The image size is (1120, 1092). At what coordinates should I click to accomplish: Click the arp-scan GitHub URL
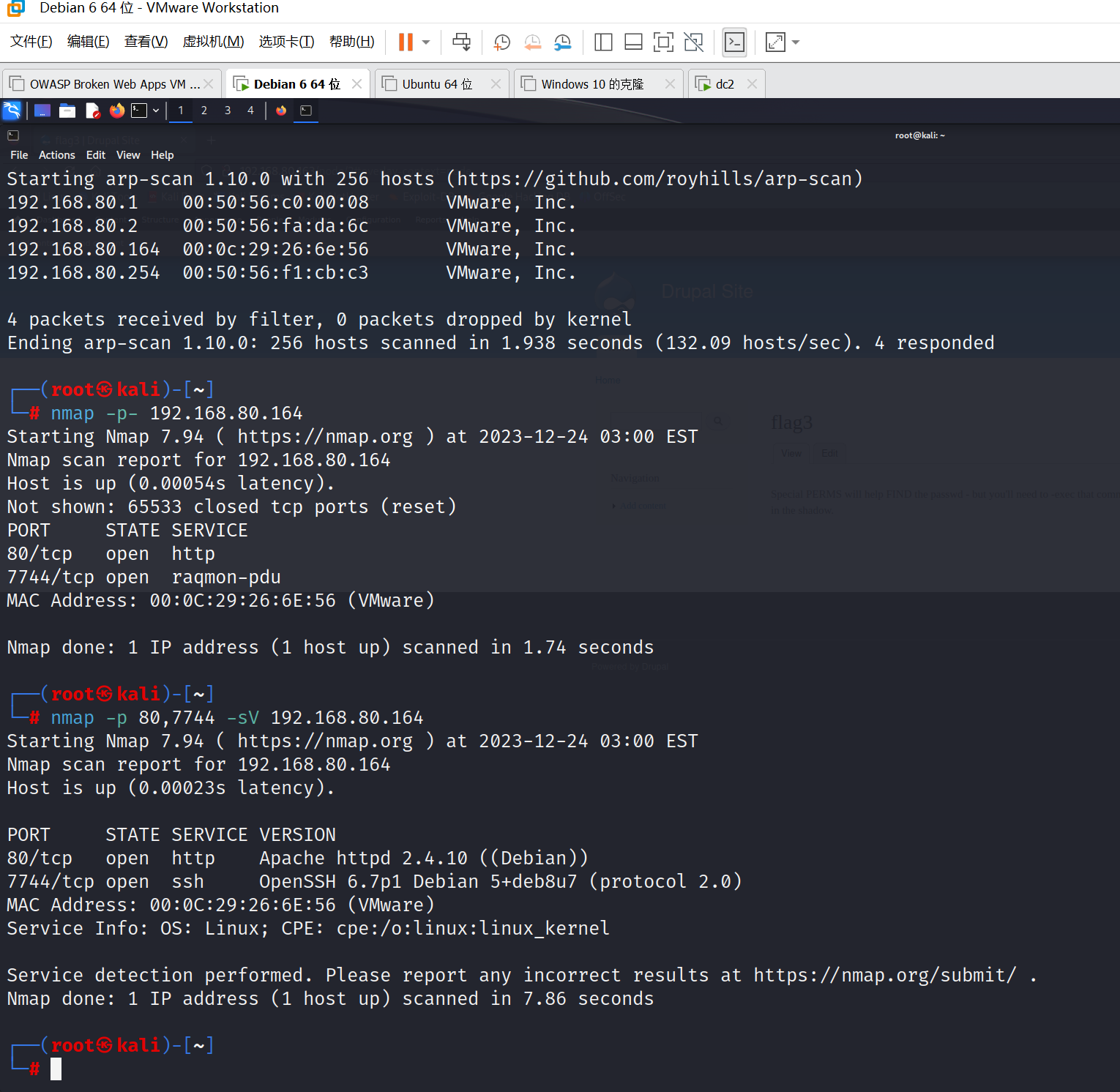pos(654,179)
